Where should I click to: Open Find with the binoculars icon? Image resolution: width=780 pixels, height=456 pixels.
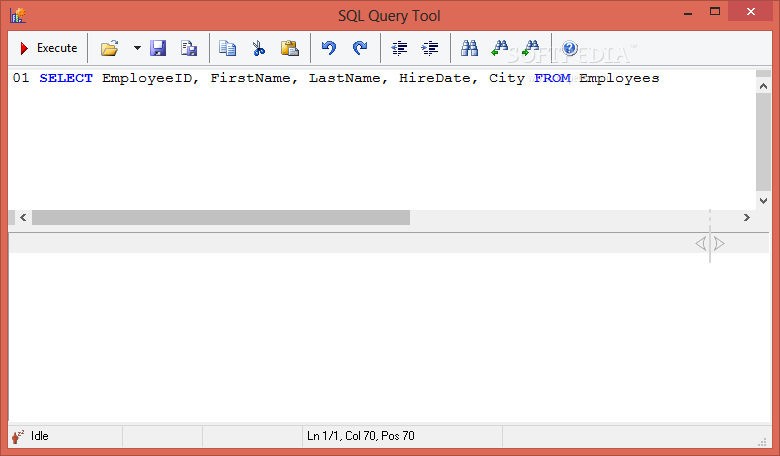469,48
